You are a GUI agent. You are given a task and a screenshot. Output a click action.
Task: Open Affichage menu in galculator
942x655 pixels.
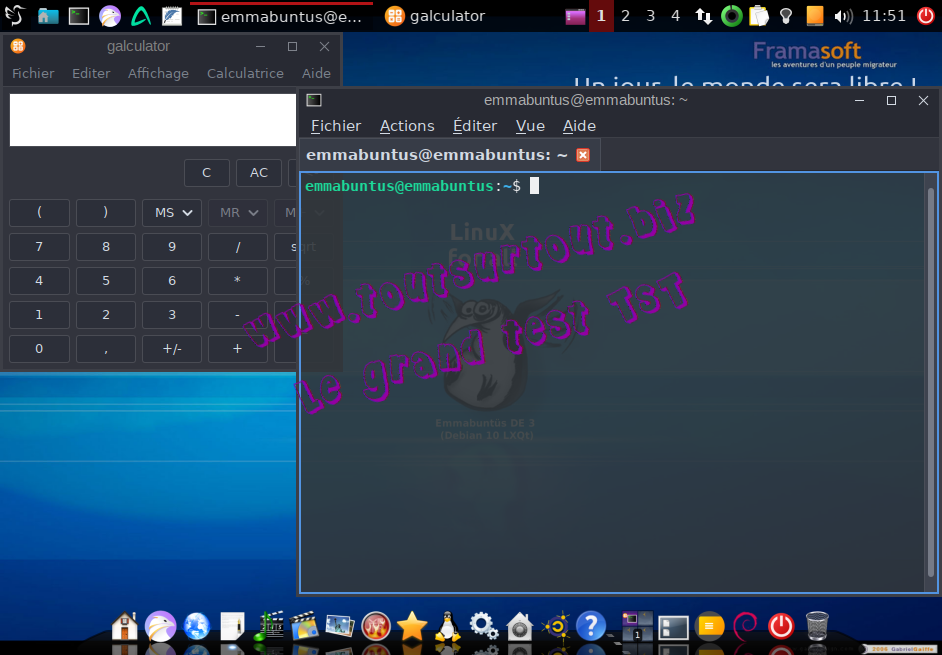[158, 73]
